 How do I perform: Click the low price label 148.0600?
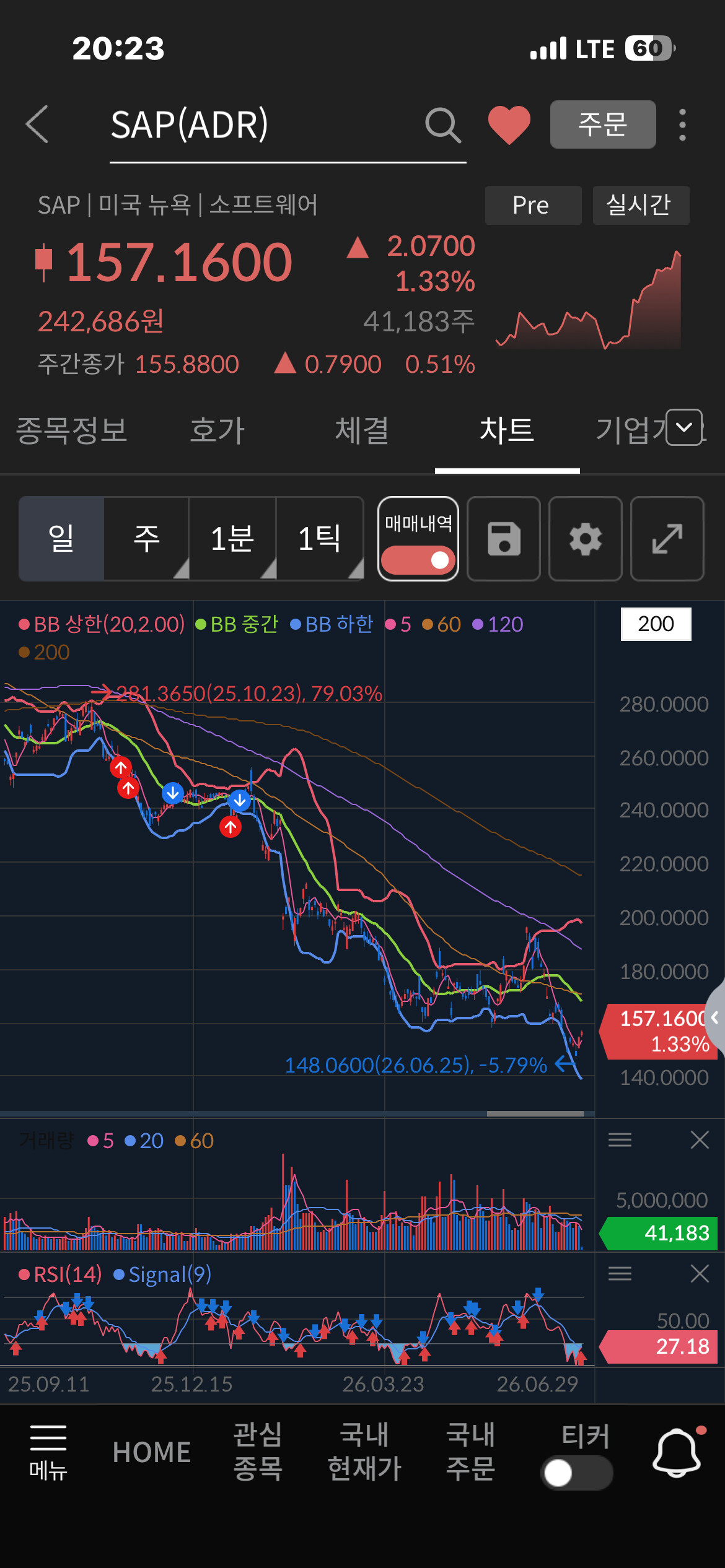coord(416,1065)
